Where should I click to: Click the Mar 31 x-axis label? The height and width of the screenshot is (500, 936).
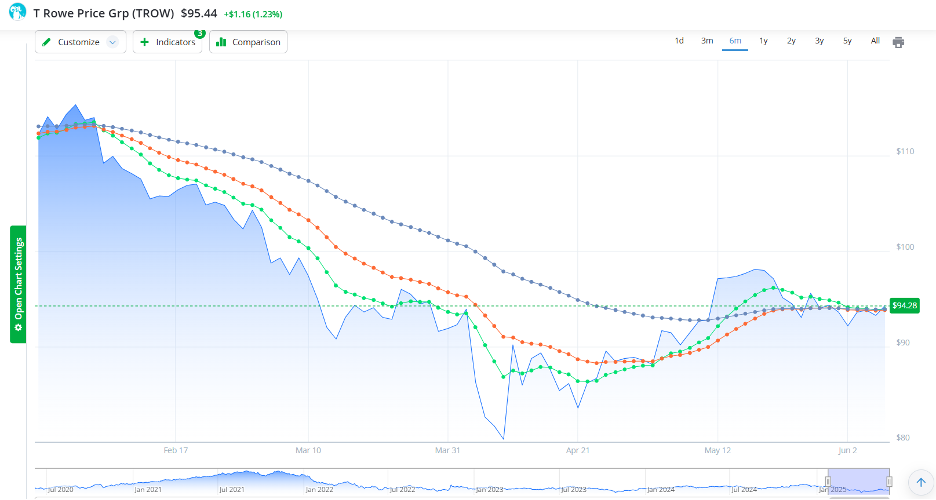tap(447, 450)
